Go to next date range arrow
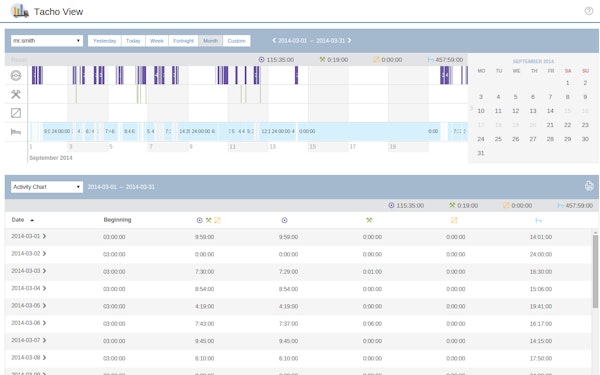The width and height of the screenshot is (600, 375). (349, 40)
